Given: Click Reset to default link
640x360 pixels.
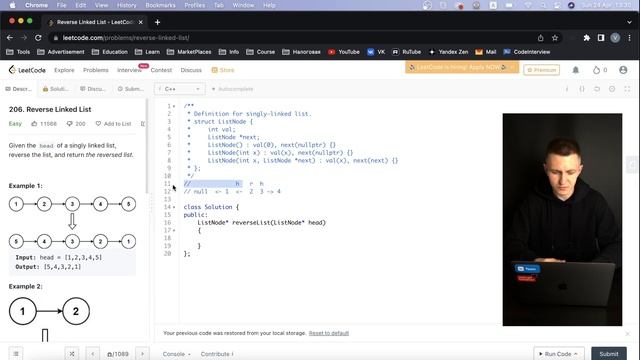Looking at the screenshot, I should [x=329, y=333].
